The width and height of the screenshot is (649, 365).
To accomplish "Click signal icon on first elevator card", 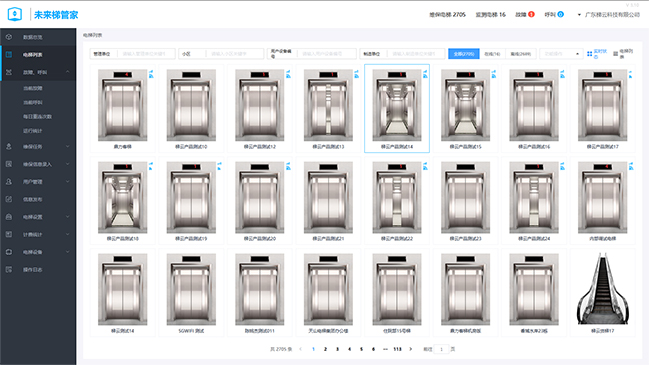I will pyautogui.click(x=151, y=74).
